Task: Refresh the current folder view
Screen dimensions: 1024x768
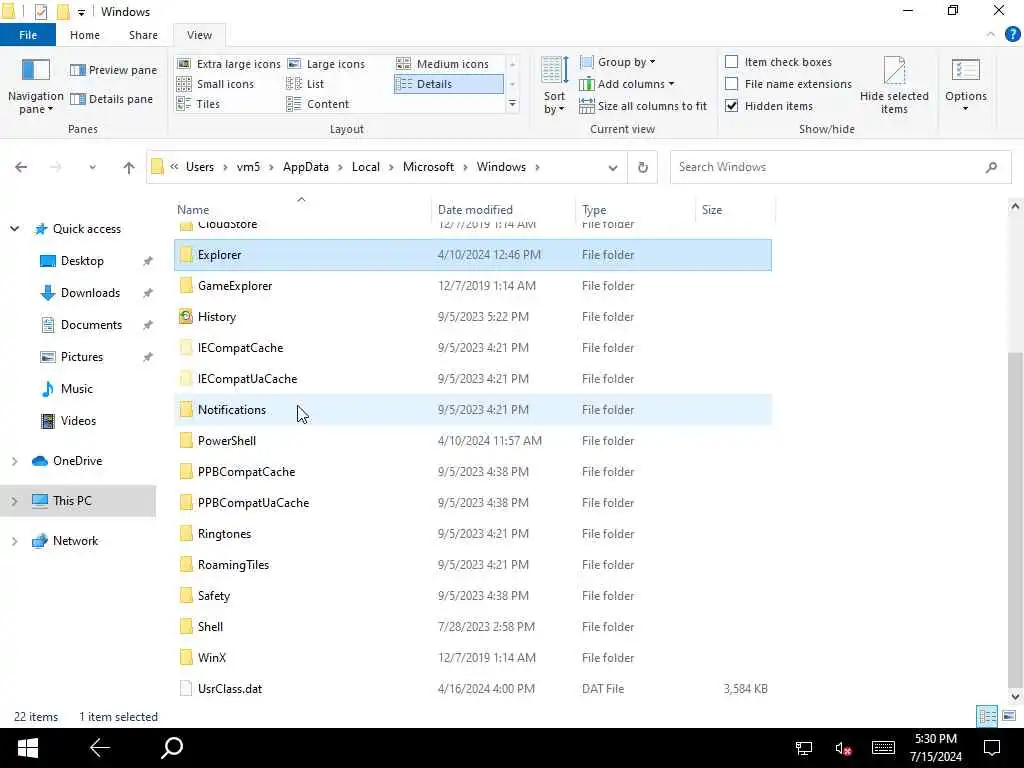Action: (643, 167)
